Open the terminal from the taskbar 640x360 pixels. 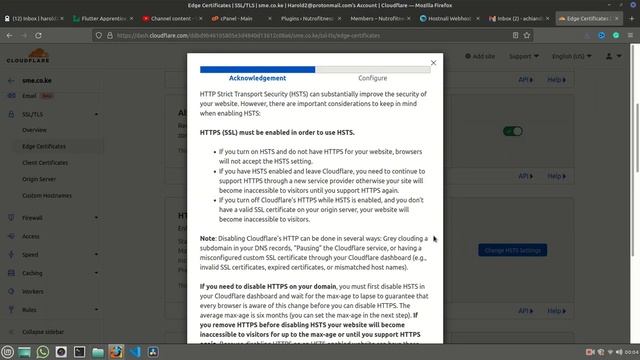click(79, 352)
